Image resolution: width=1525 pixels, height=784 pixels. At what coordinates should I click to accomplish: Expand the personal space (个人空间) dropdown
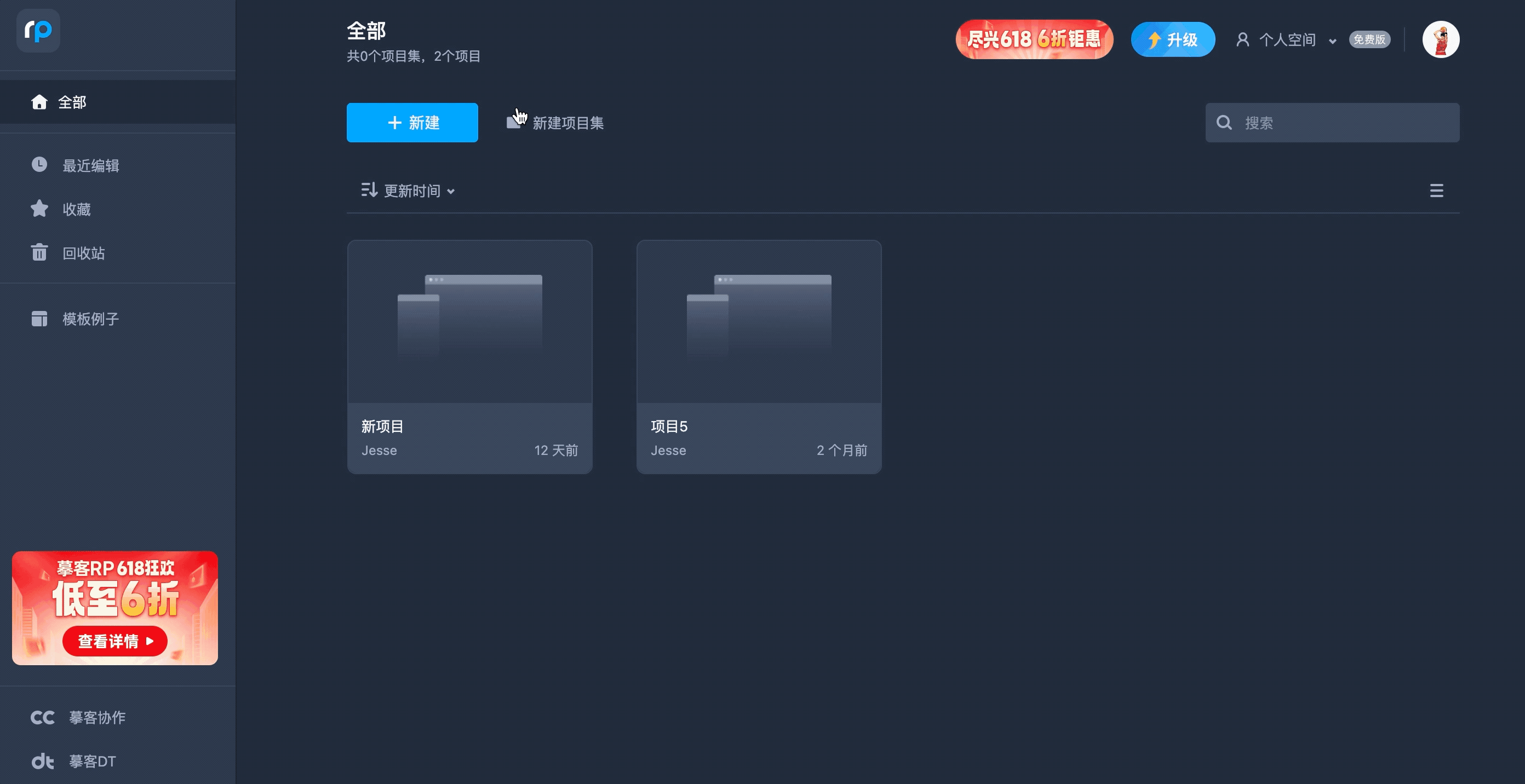(1287, 39)
